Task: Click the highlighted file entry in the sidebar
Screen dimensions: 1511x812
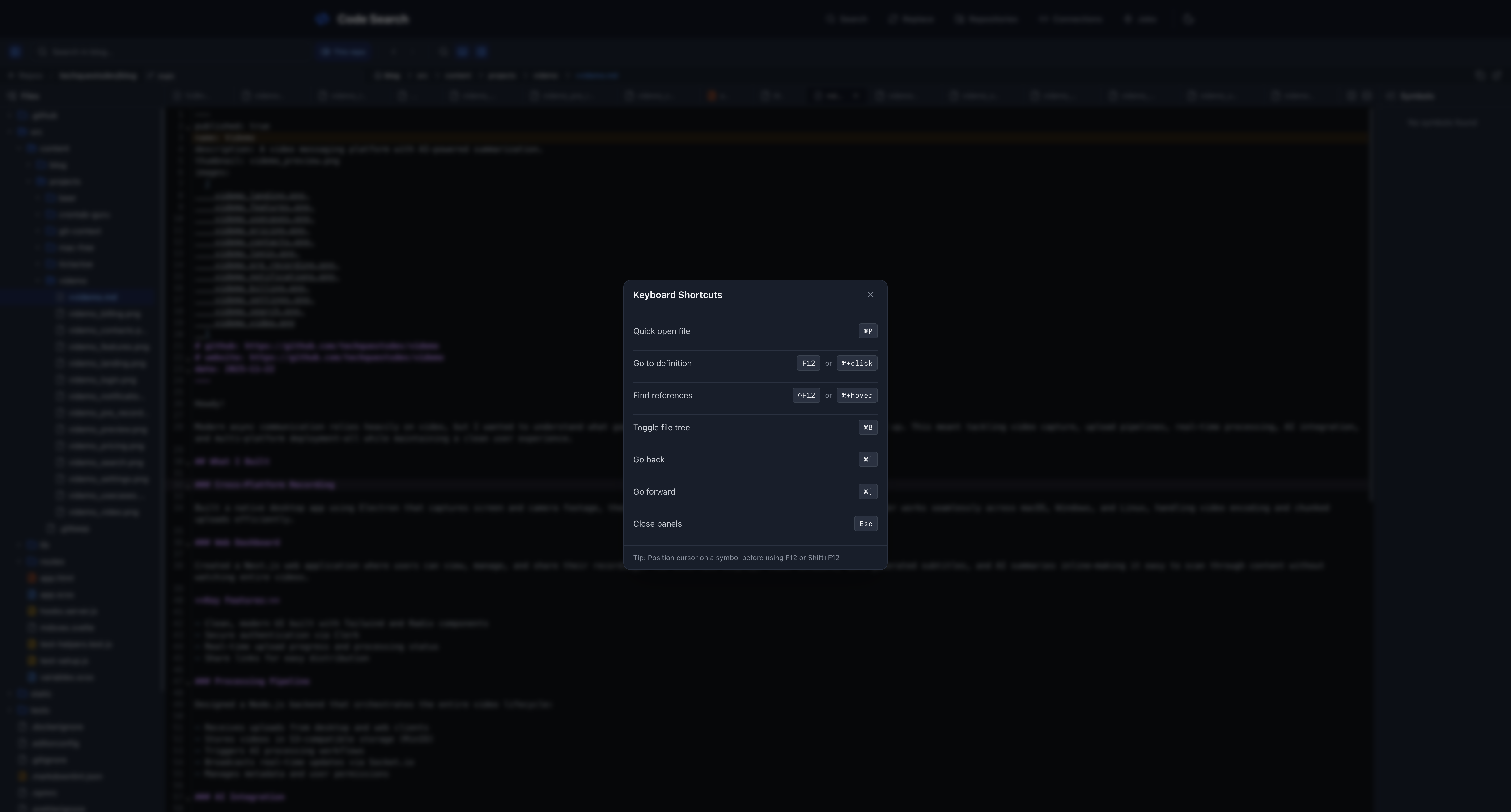Action: pos(94,297)
